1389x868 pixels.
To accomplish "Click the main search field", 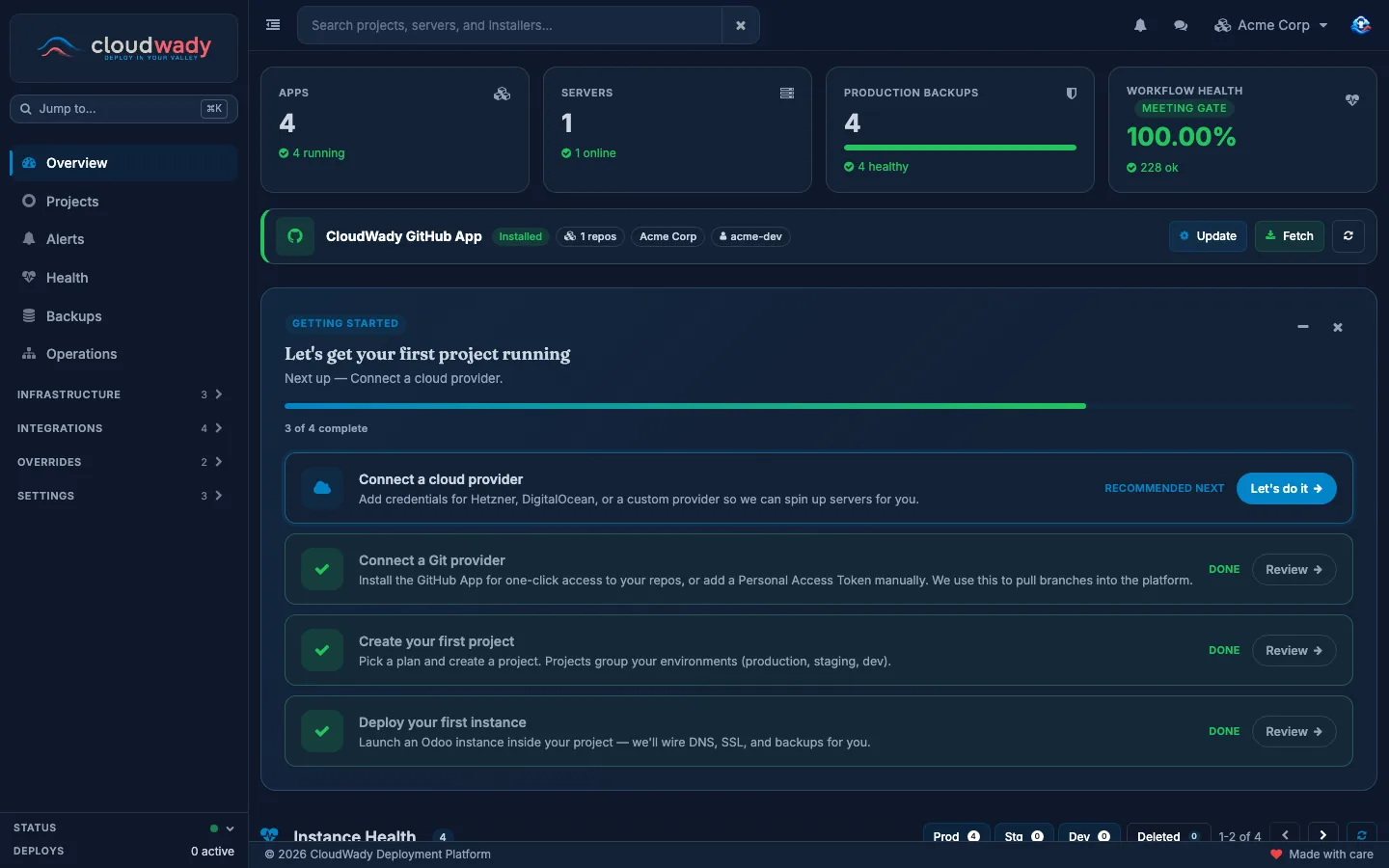I will click(x=509, y=25).
